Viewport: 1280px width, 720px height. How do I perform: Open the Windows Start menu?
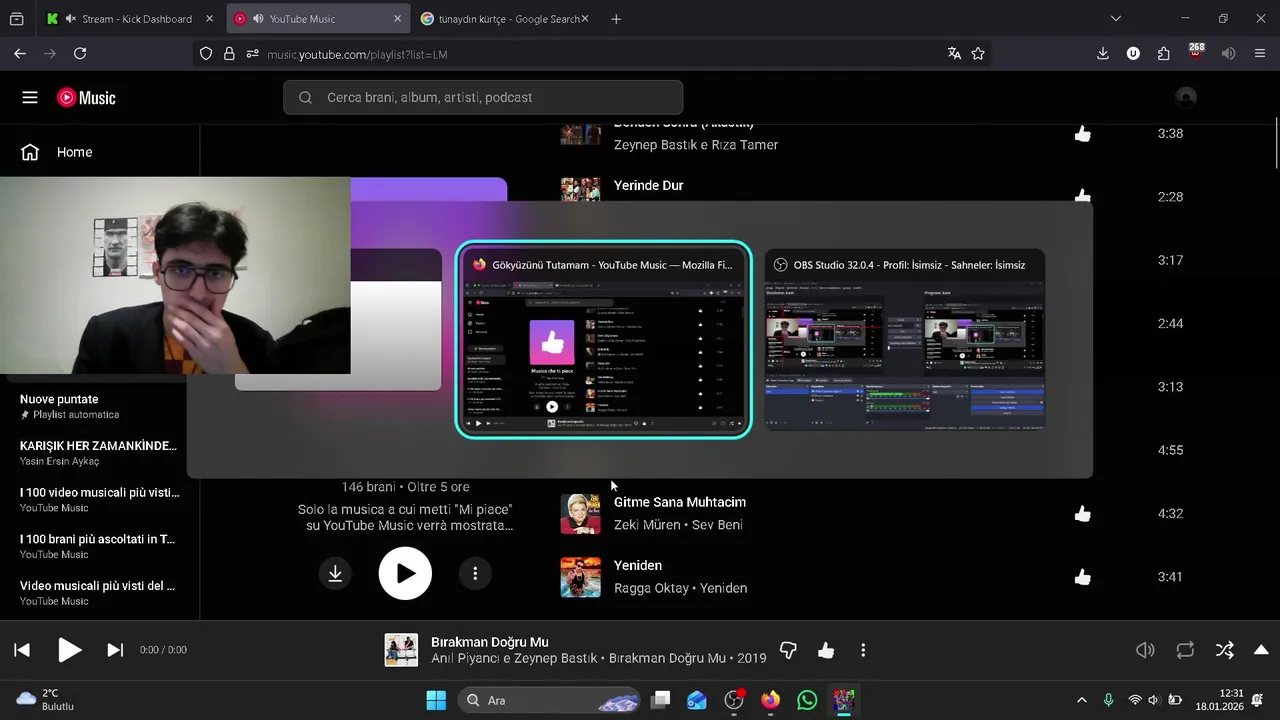click(436, 700)
